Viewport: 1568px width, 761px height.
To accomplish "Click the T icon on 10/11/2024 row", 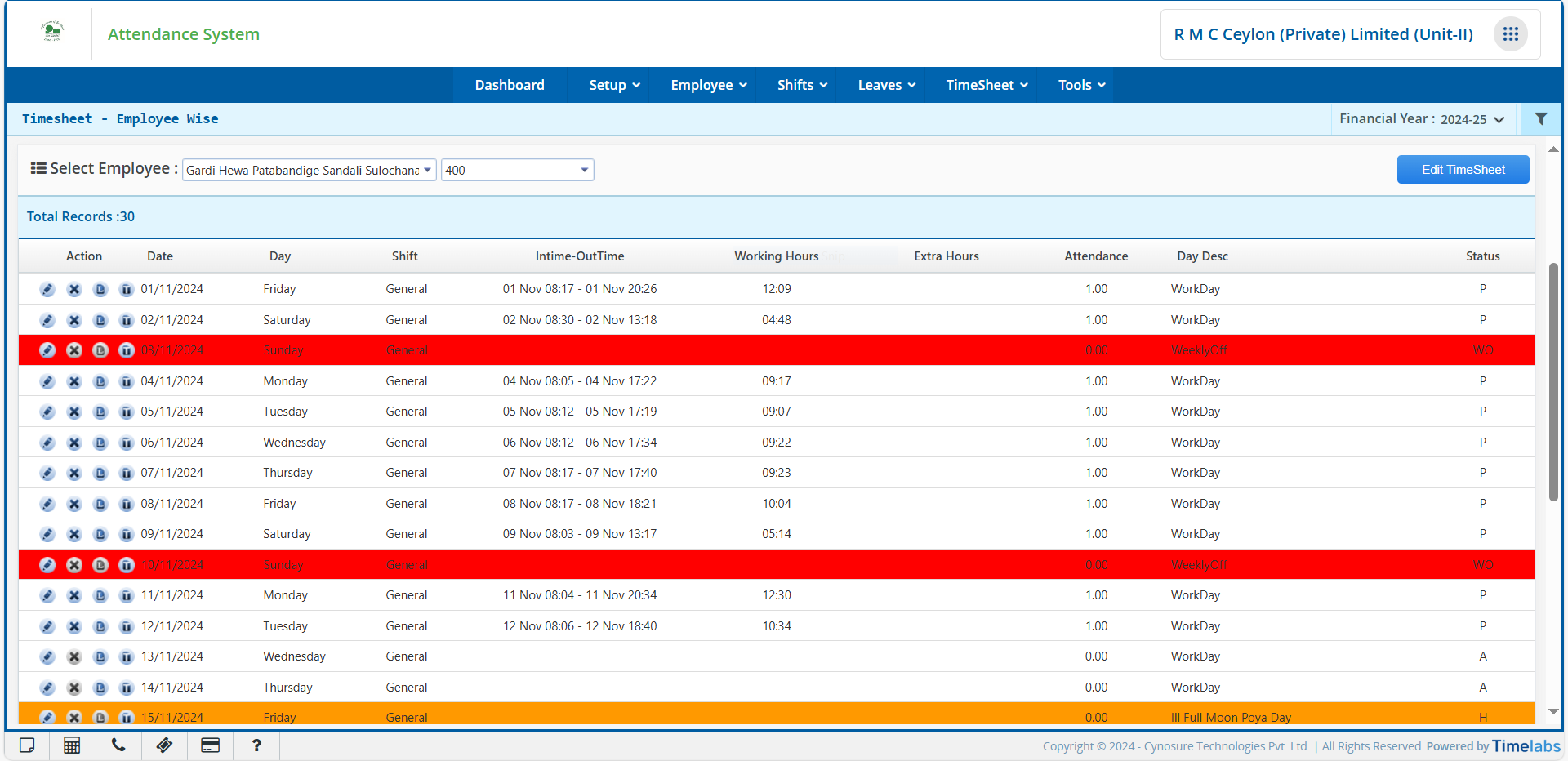I will point(127,565).
